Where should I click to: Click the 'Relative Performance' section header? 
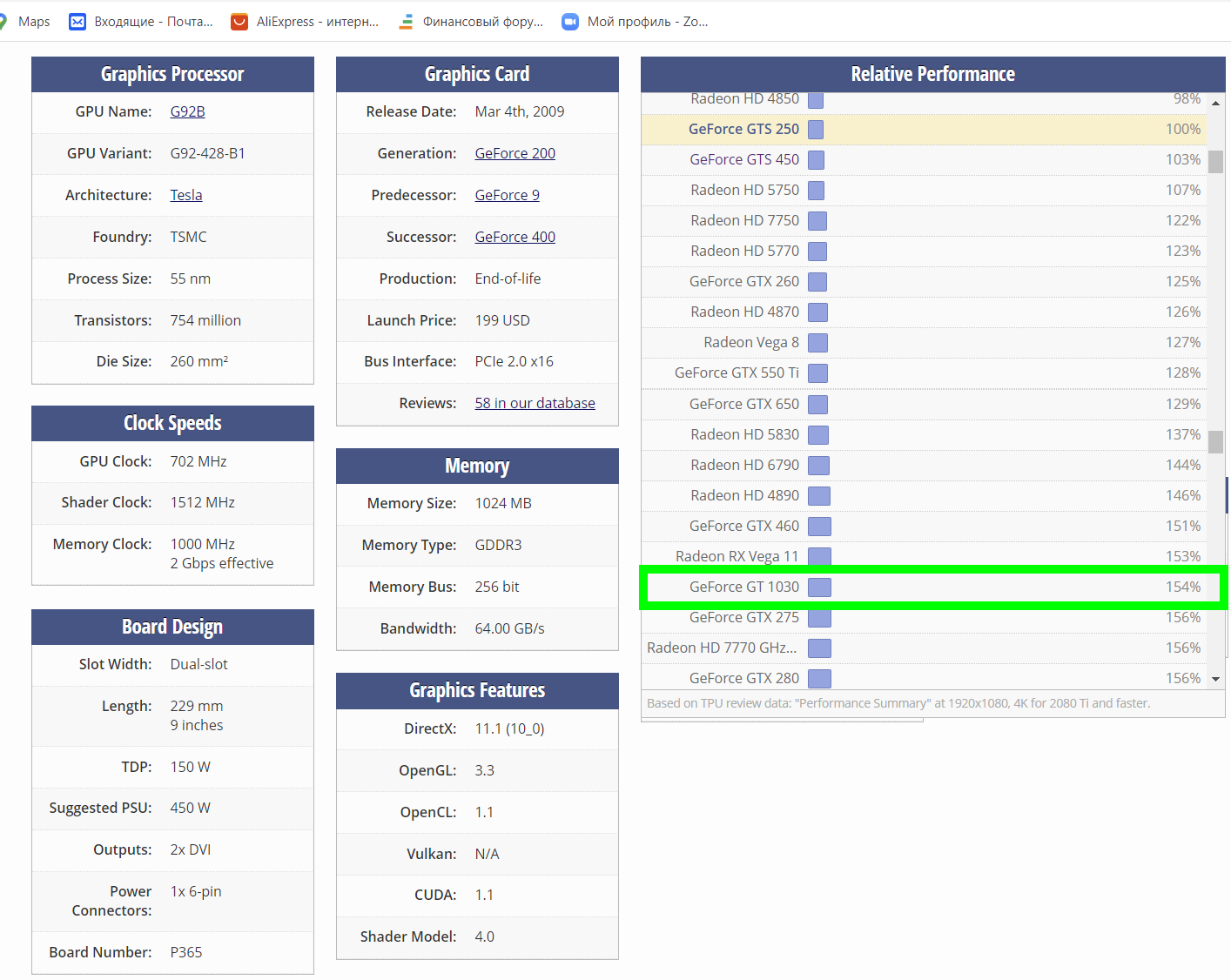[x=933, y=75]
